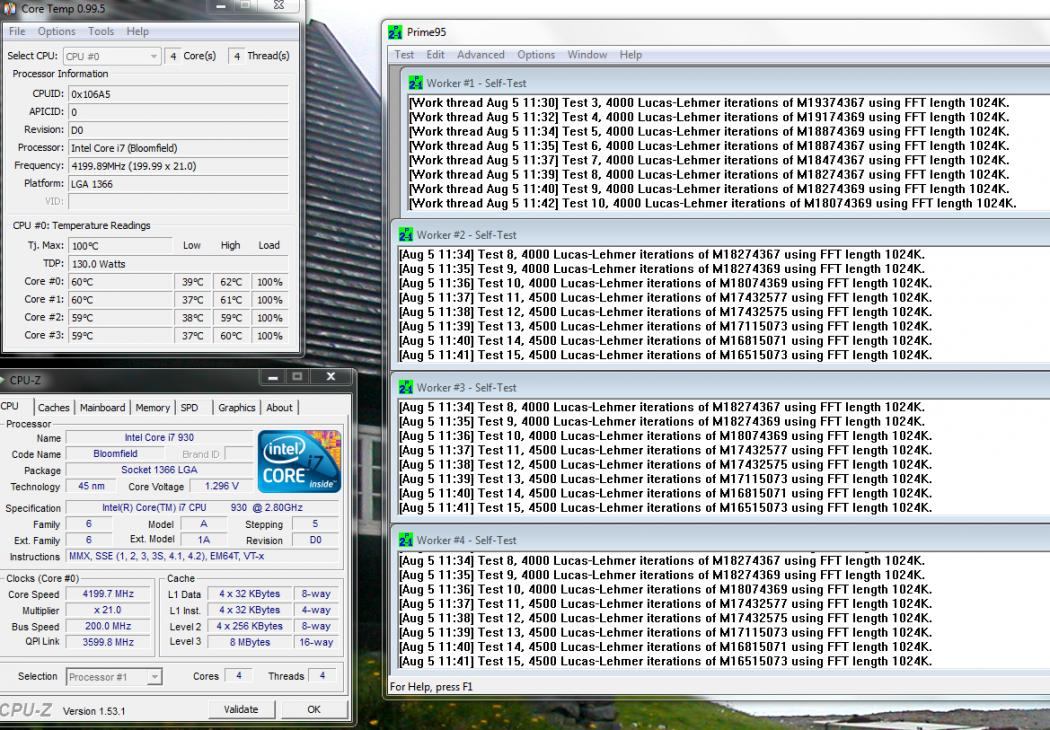Close the Core Temp window
This screenshot has width=1050, height=730.
point(279,5)
